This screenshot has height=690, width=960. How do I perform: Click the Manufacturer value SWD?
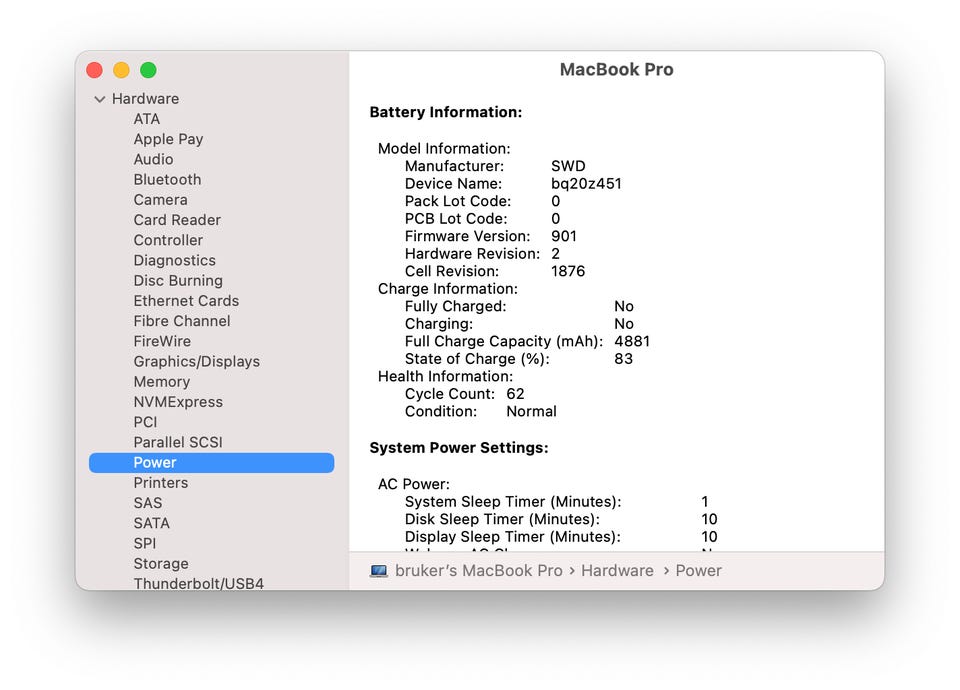(x=568, y=166)
